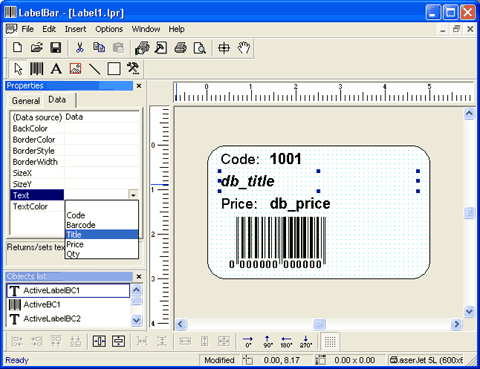Choose Title from the dropdown list
The image size is (480, 369).
tap(101, 235)
